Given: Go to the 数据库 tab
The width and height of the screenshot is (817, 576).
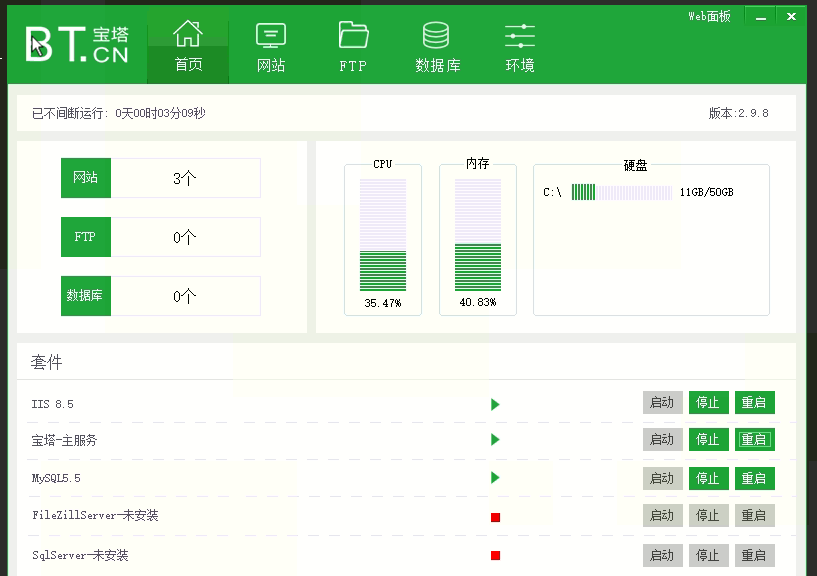Looking at the screenshot, I should tap(437, 46).
